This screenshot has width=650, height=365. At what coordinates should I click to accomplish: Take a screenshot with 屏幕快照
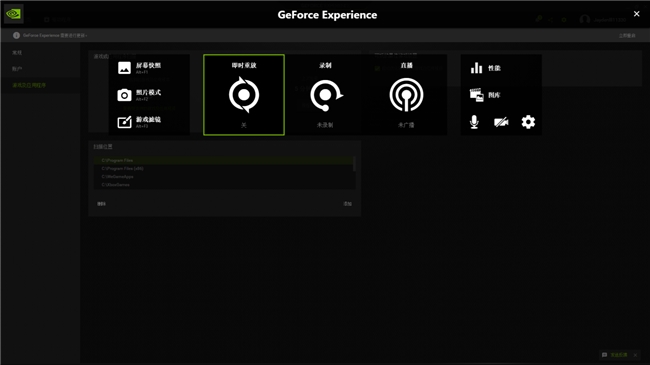140,68
